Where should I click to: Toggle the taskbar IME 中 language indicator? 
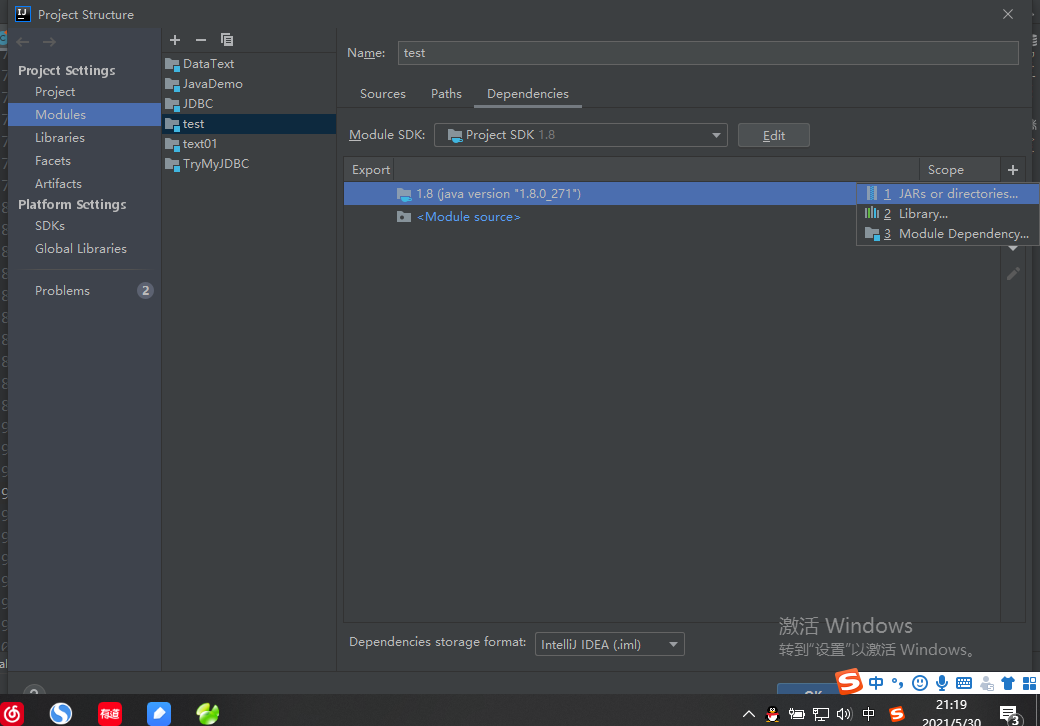(868, 714)
